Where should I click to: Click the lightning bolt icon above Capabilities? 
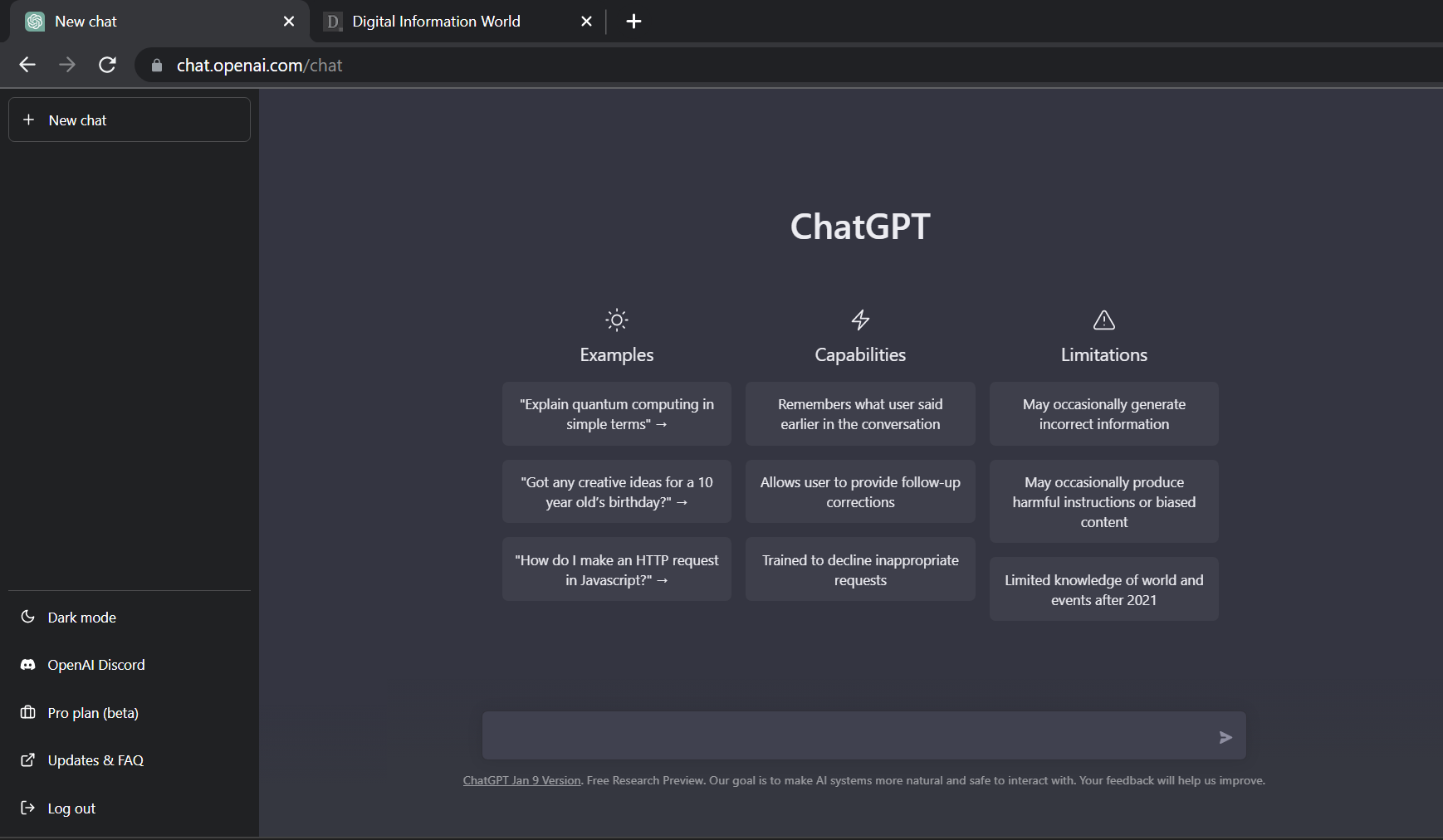coord(860,320)
